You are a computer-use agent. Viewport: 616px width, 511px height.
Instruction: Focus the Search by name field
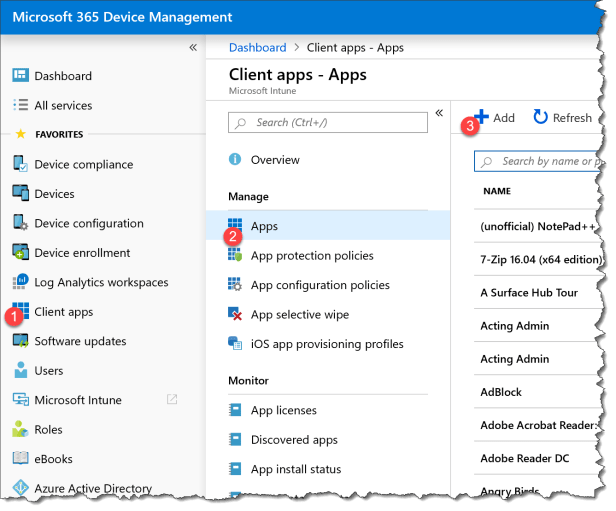(x=538, y=161)
